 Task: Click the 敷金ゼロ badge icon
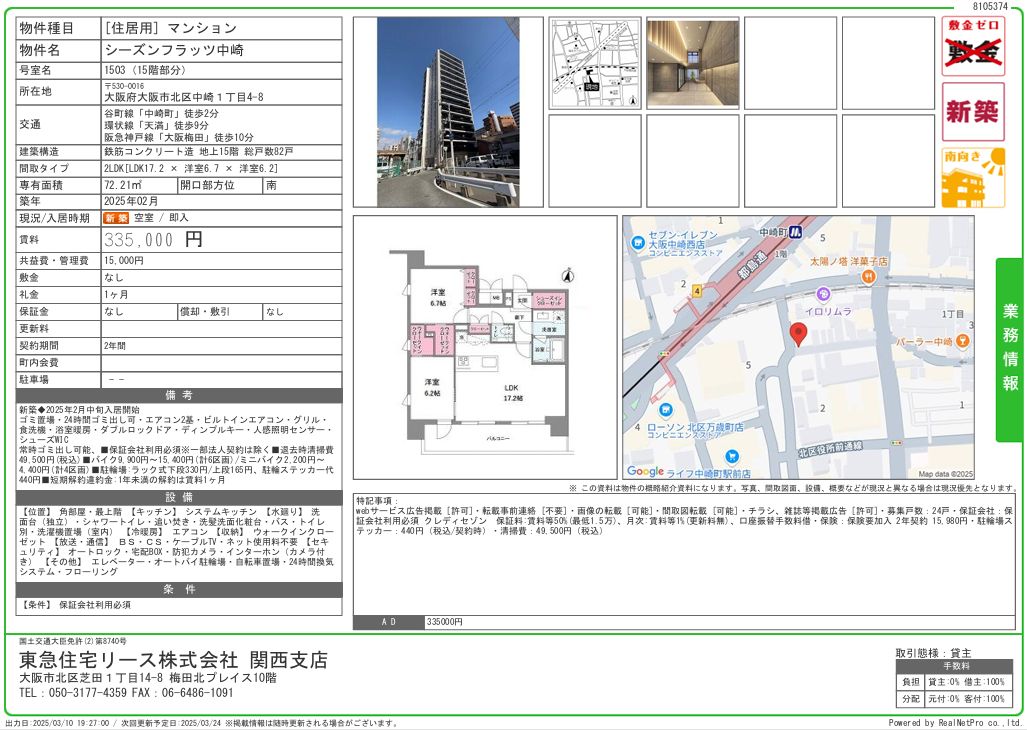click(973, 46)
